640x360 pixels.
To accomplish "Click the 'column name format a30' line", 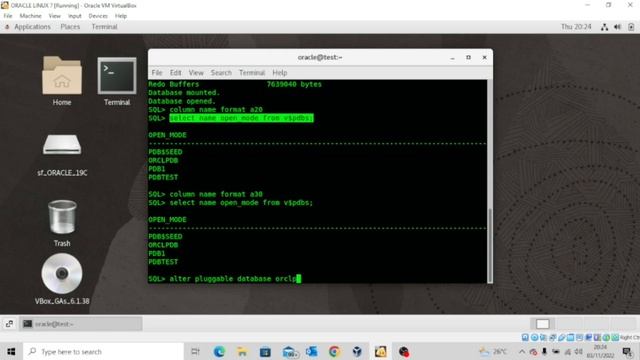I will pyautogui.click(x=205, y=194).
